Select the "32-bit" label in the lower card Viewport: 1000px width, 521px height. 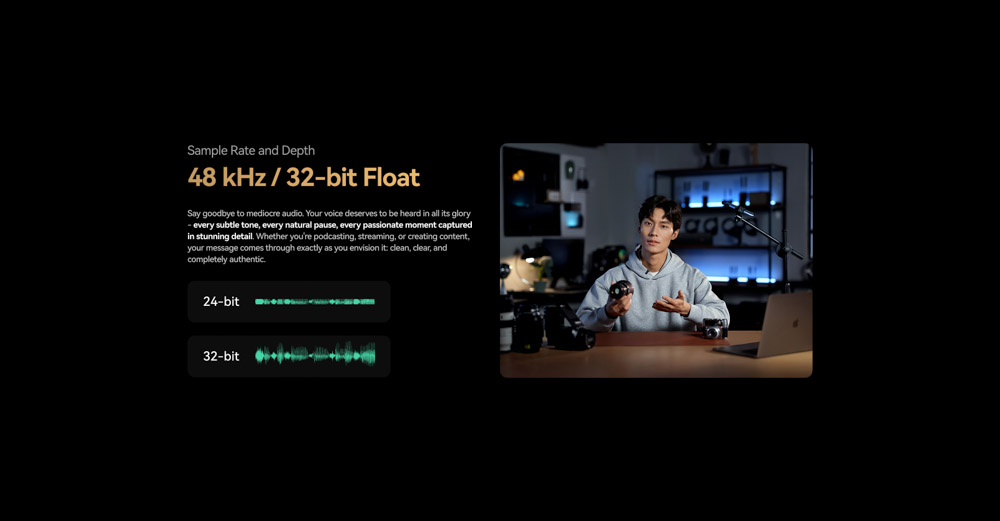(221, 356)
